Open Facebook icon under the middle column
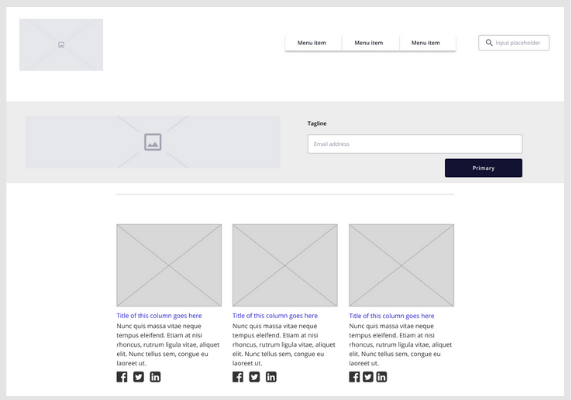This screenshot has height=400, width=571. (238, 377)
